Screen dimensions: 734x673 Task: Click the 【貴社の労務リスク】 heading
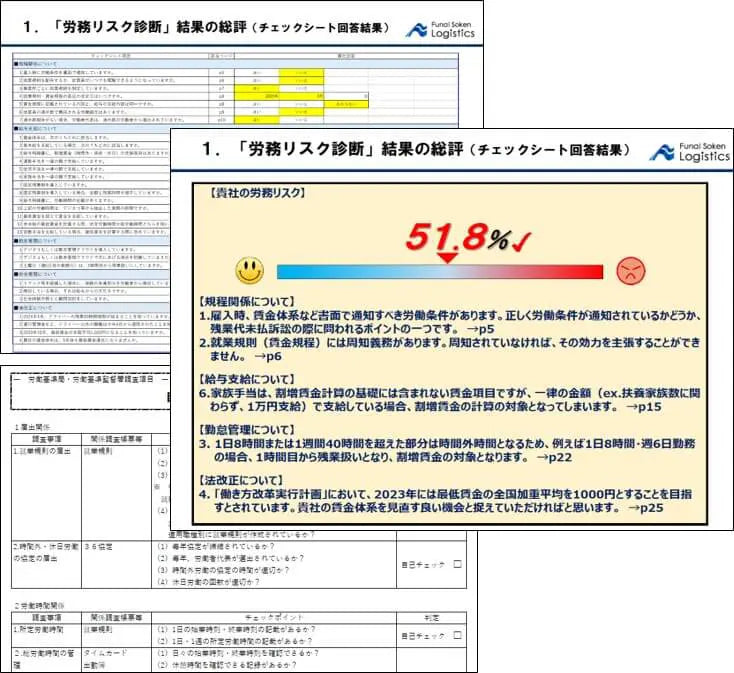click(257, 193)
